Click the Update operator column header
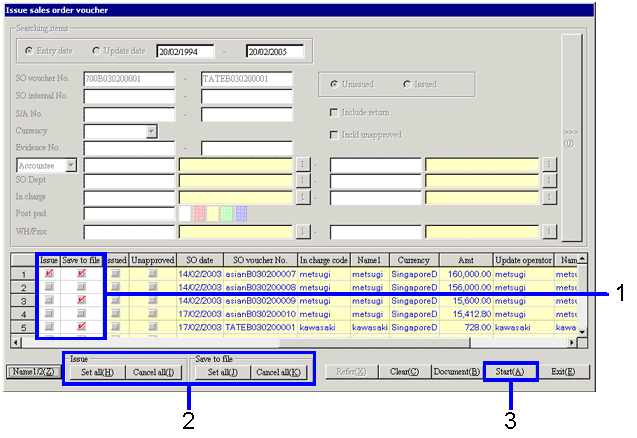The image size is (637, 438). tap(524, 260)
